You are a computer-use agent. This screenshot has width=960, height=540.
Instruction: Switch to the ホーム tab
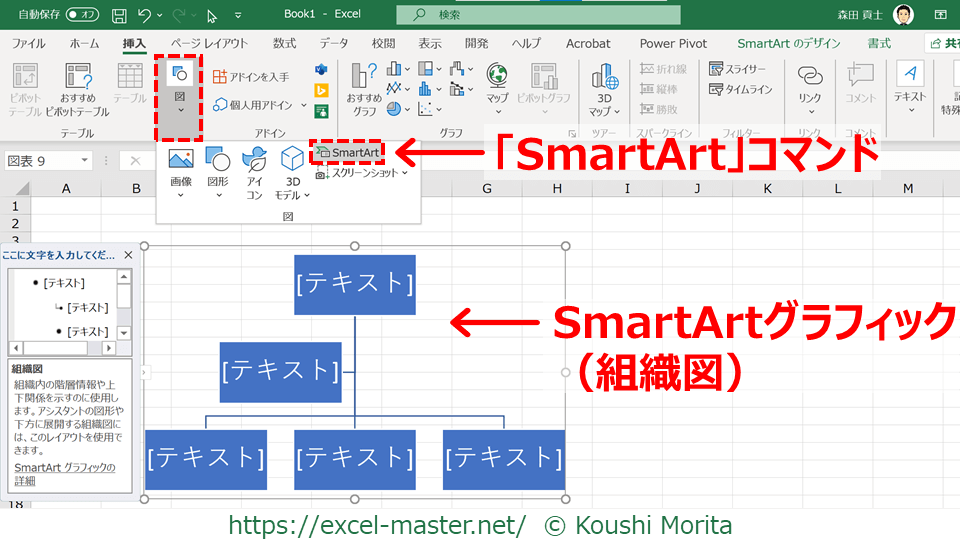(85, 43)
